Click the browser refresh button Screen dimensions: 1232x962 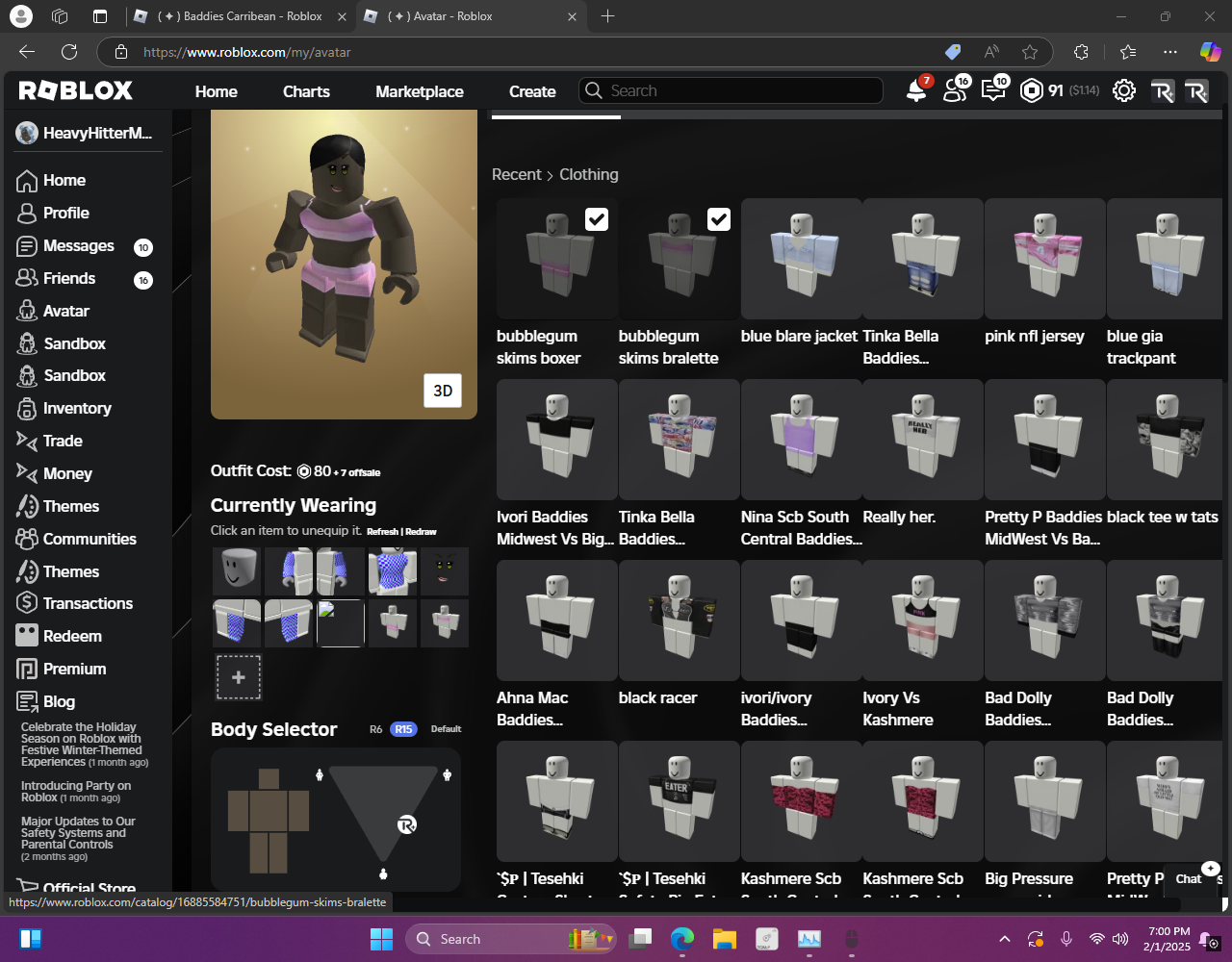(69, 52)
